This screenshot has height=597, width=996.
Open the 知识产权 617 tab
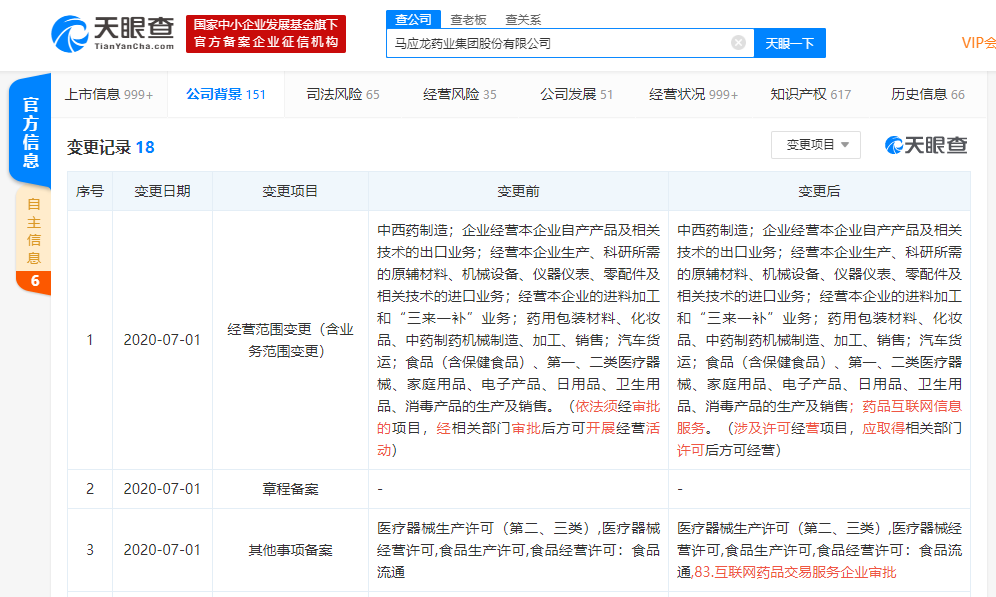pos(811,95)
